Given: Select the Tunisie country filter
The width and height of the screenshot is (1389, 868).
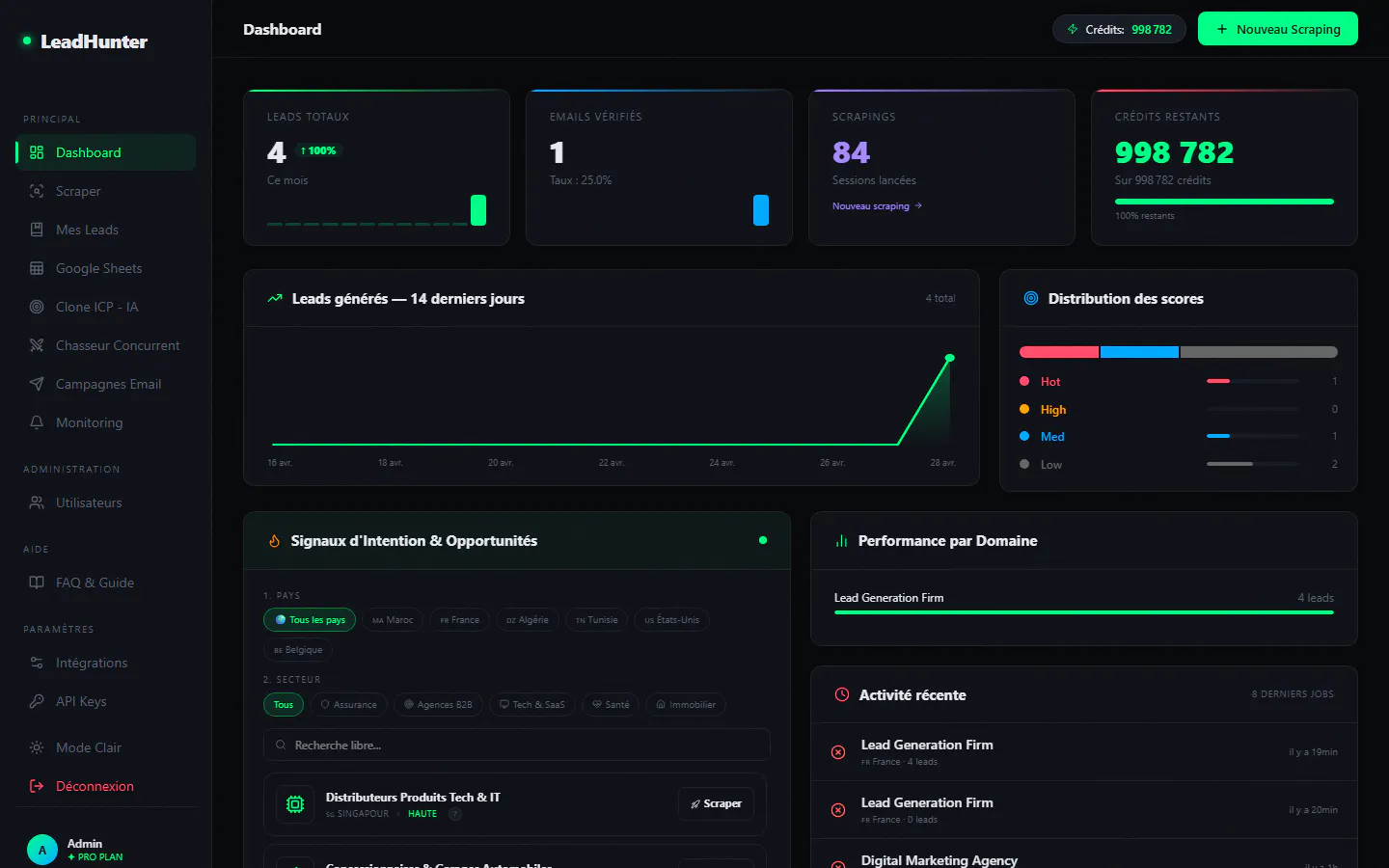Looking at the screenshot, I should click(596, 620).
